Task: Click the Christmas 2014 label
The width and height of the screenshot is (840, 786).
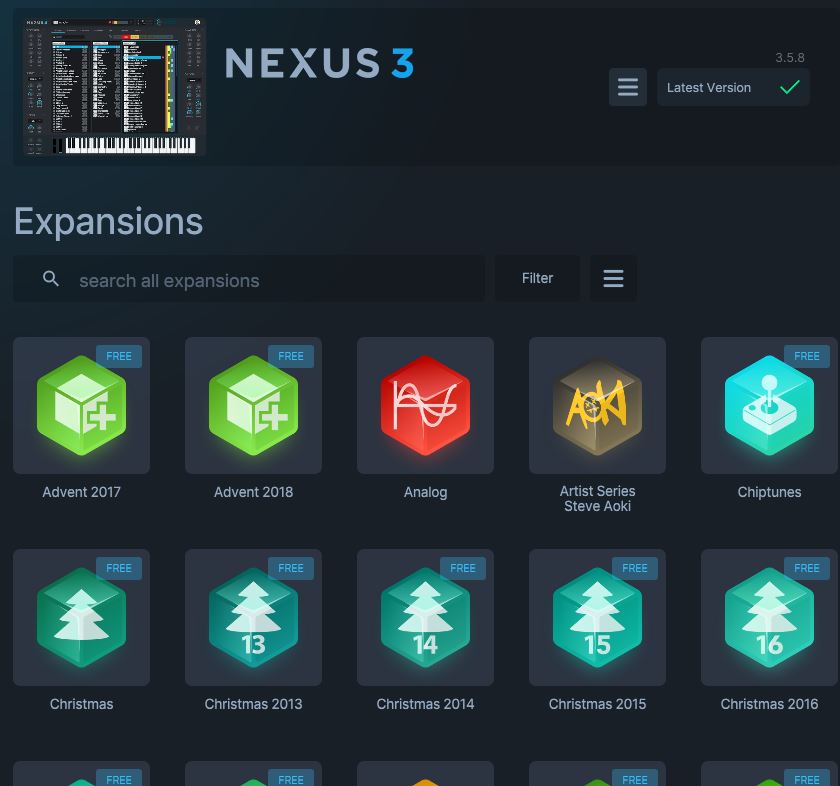Action: point(425,703)
